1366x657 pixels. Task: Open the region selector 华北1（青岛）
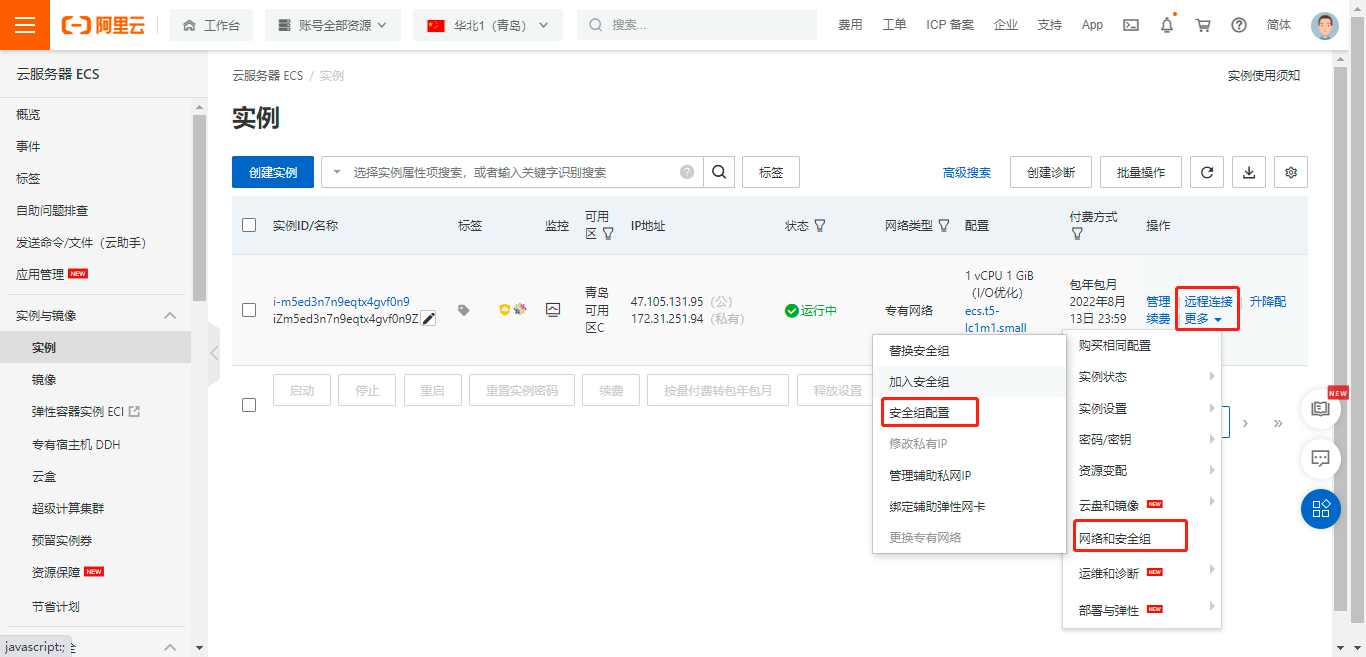point(488,25)
